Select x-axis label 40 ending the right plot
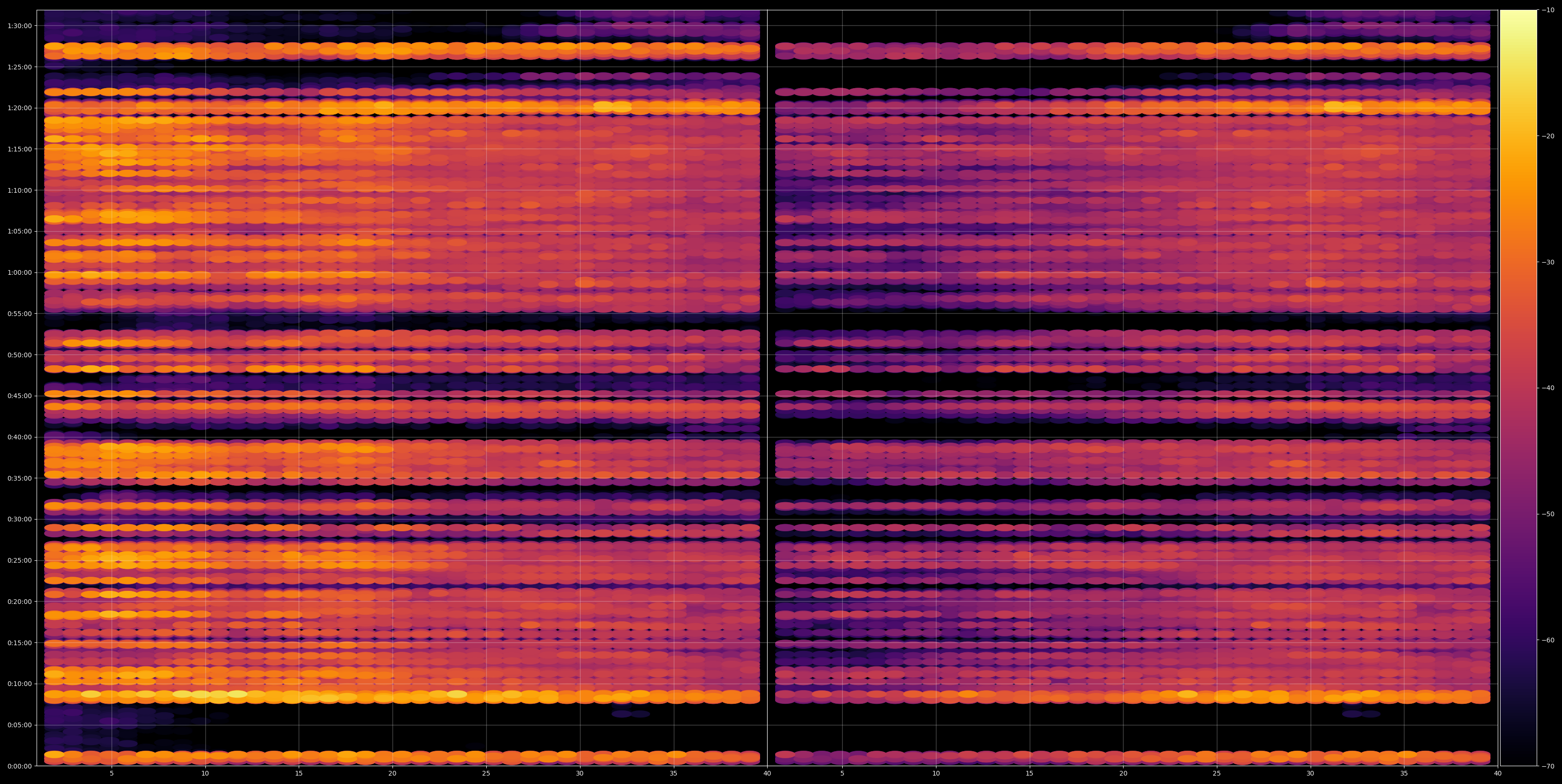Screen dimensions: 1562x784 [x=1498, y=774]
